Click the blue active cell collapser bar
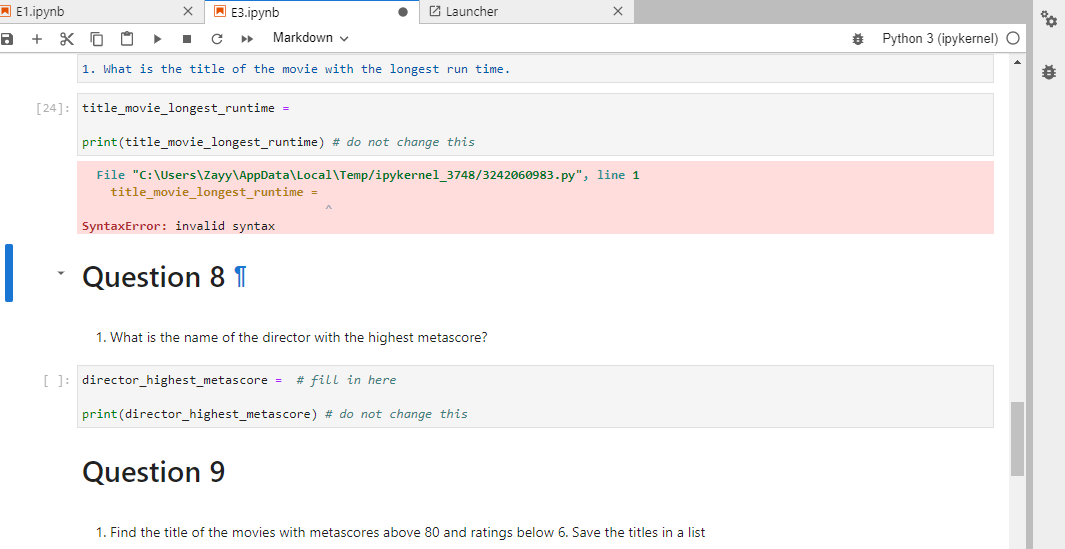1065x549 pixels. coord(9,272)
